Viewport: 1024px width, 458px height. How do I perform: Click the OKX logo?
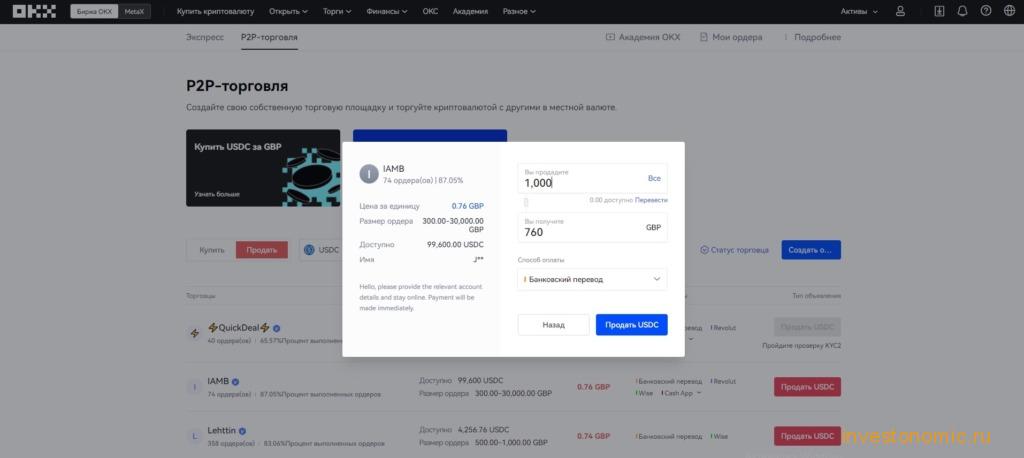(x=34, y=11)
